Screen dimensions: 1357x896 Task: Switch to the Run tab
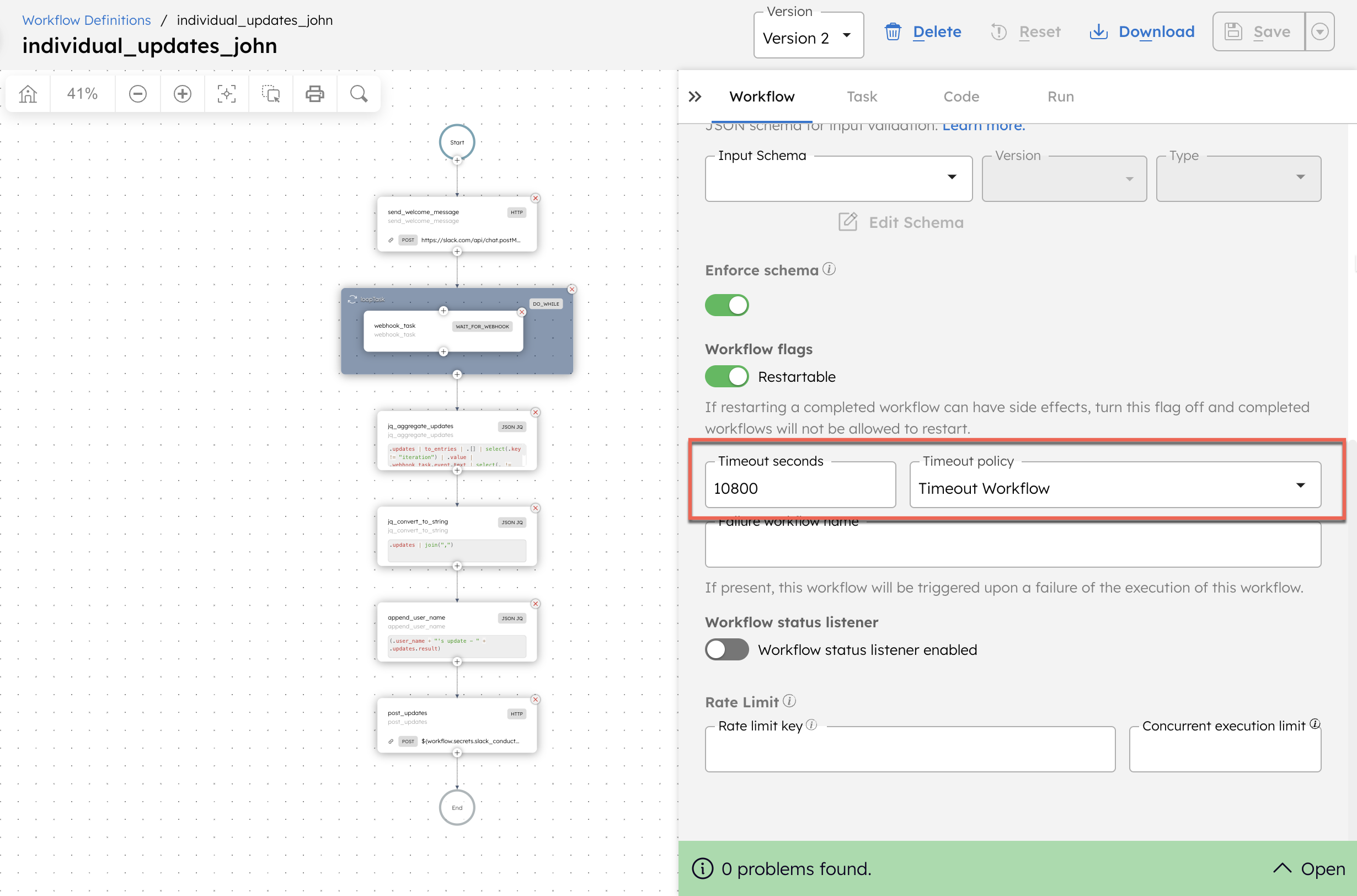[1060, 97]
